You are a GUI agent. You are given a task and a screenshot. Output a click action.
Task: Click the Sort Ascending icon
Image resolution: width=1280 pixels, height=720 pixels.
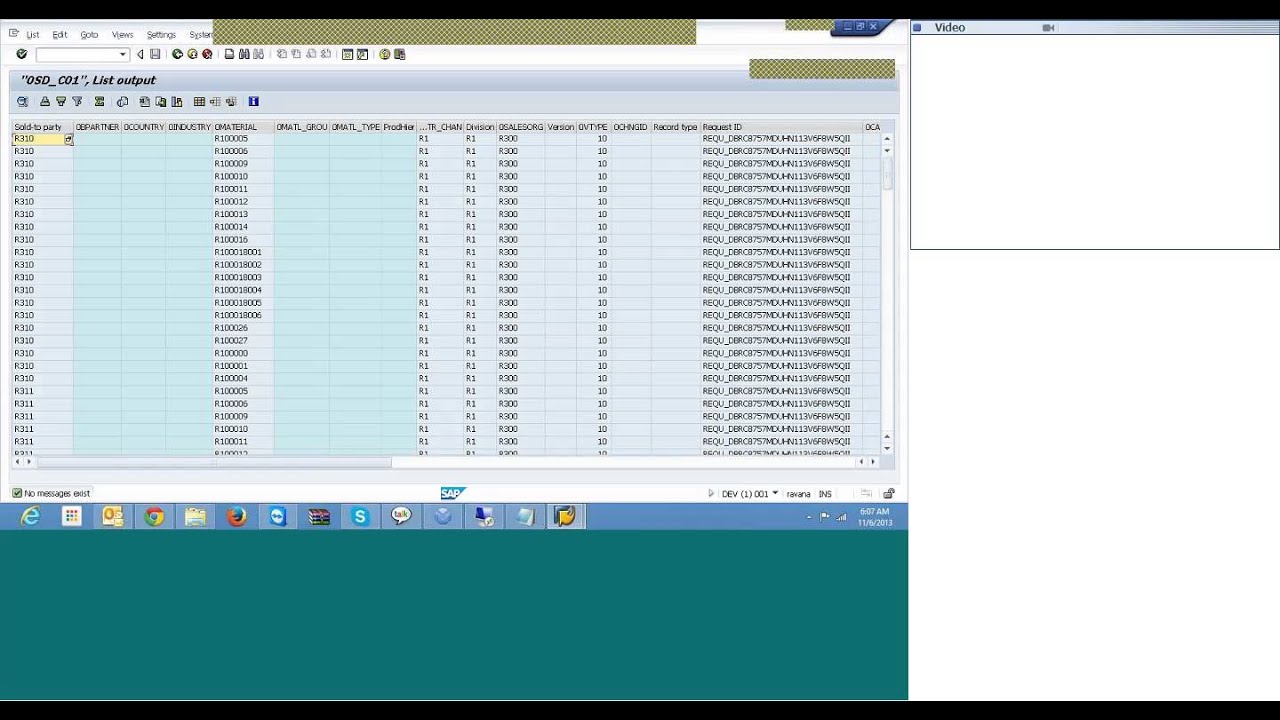click(x=45, y=101)
